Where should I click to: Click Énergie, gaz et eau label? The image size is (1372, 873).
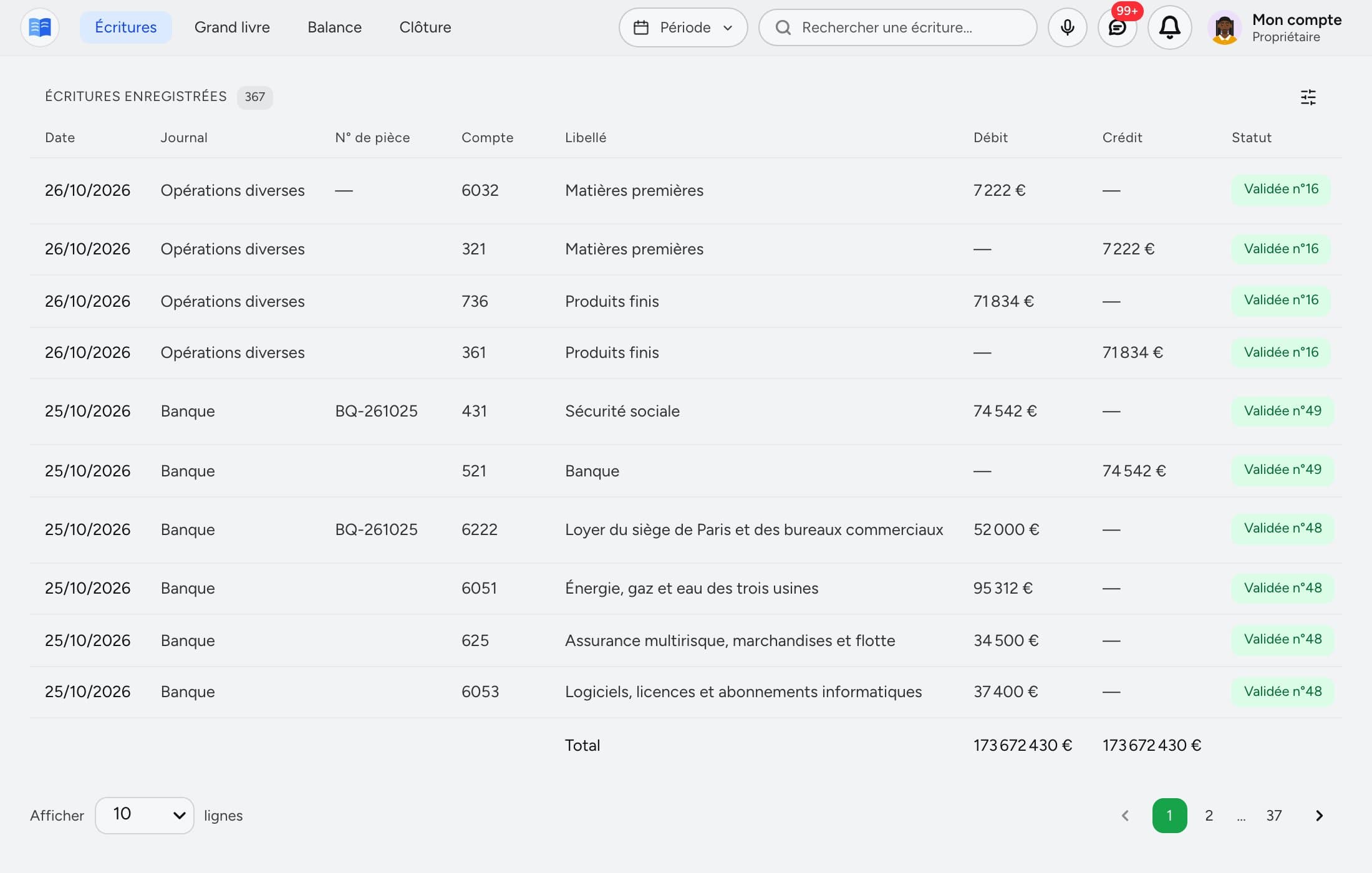coord(692,589)
